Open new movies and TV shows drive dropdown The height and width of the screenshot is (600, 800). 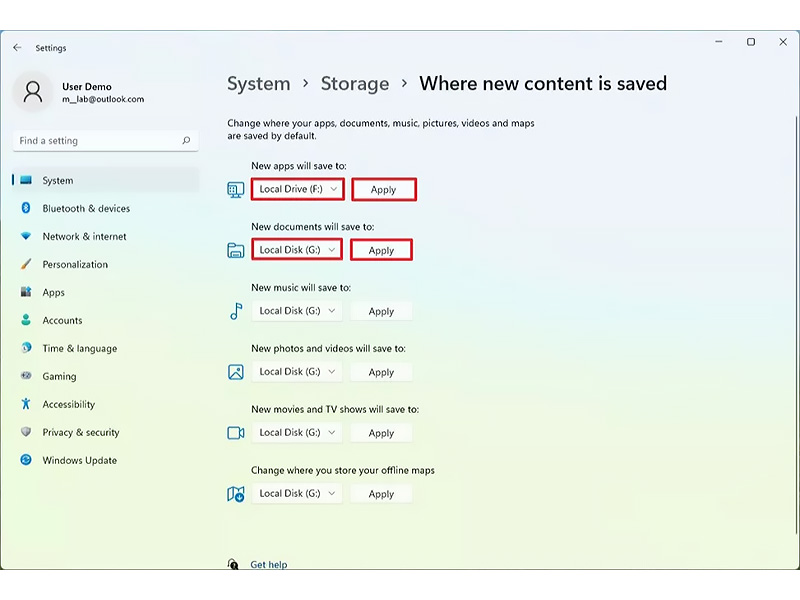296,433
